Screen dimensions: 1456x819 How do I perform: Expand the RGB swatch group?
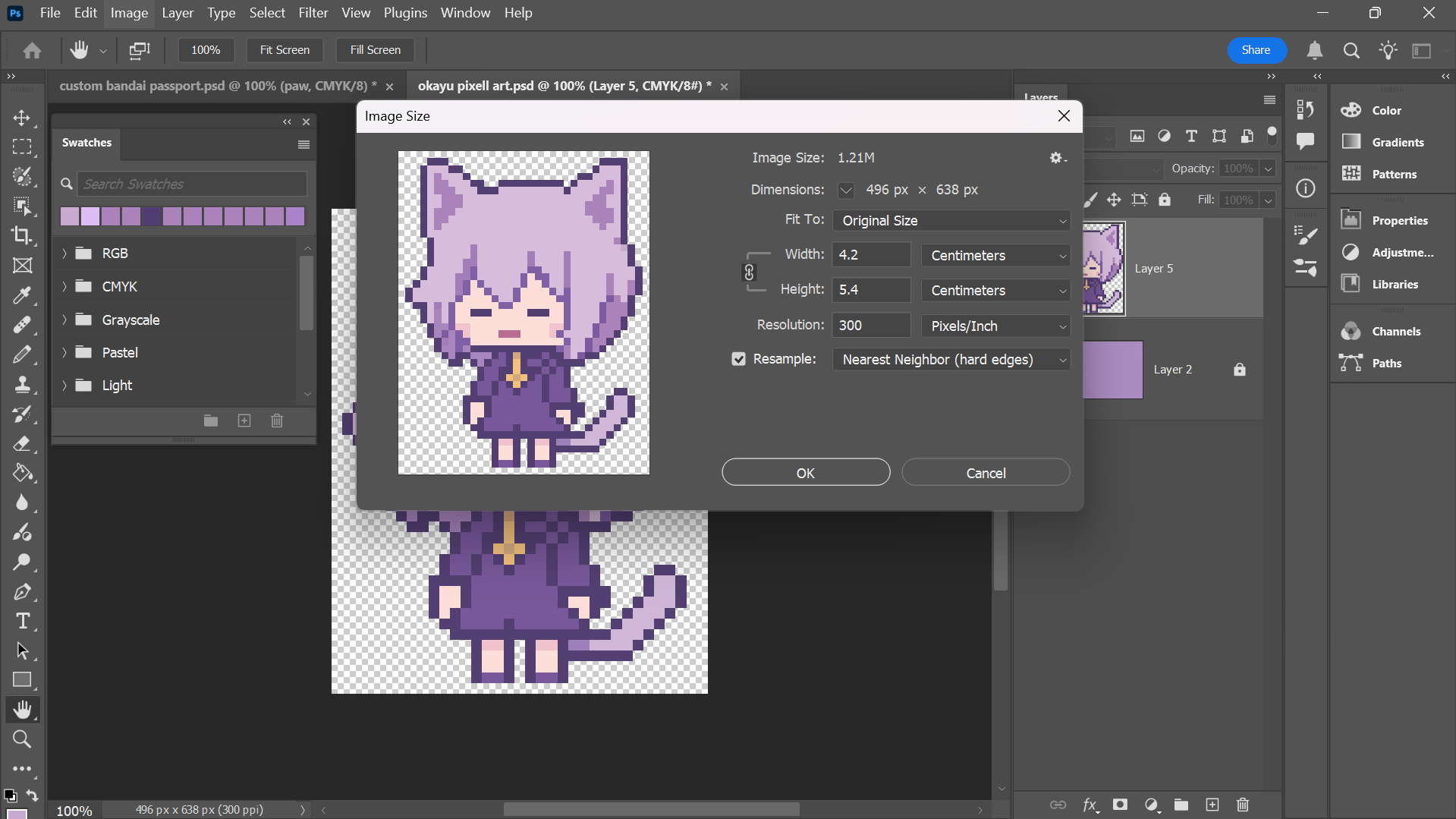(x=64, y=254)
